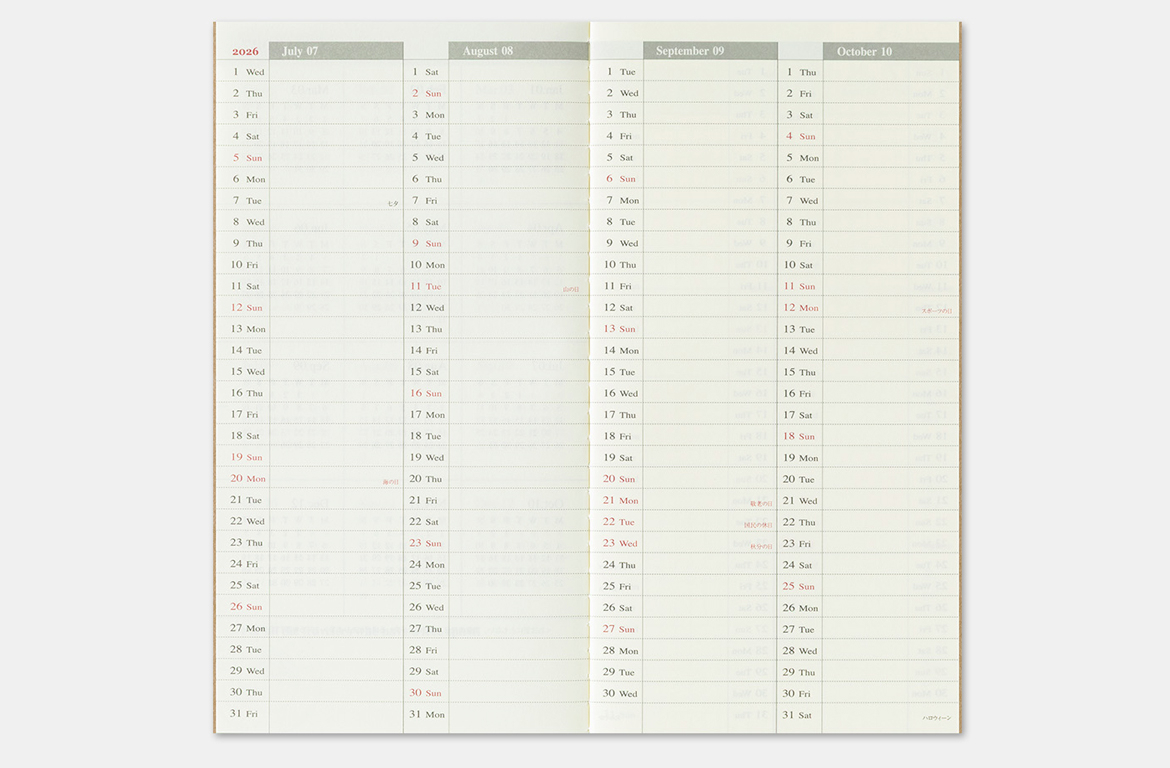1170x768 pixels.
Task: Click the 七夕 note on July 7
Action: [x=393, y=203]
